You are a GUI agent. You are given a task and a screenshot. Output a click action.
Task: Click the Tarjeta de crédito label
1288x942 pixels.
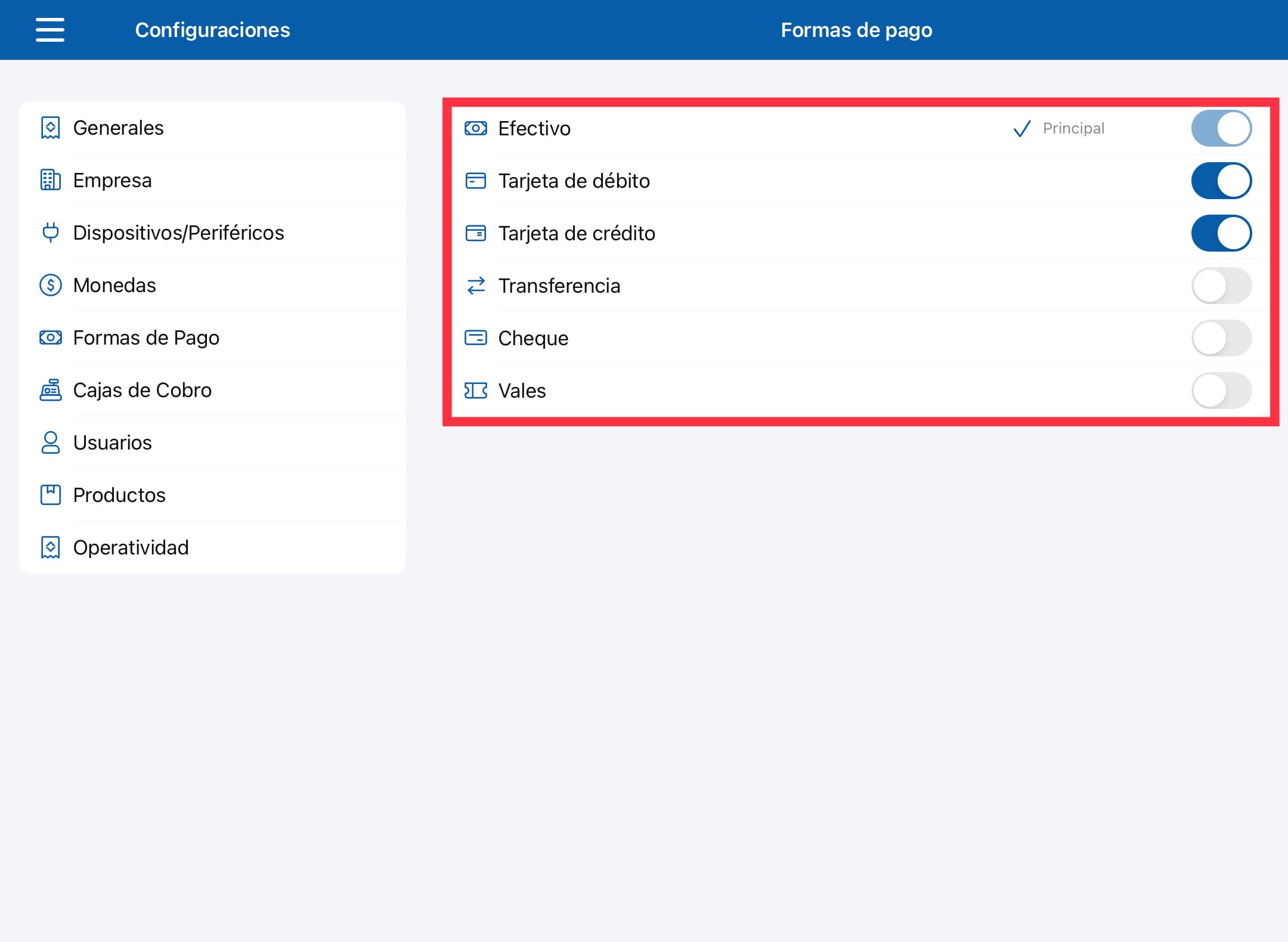coord(577,233)
